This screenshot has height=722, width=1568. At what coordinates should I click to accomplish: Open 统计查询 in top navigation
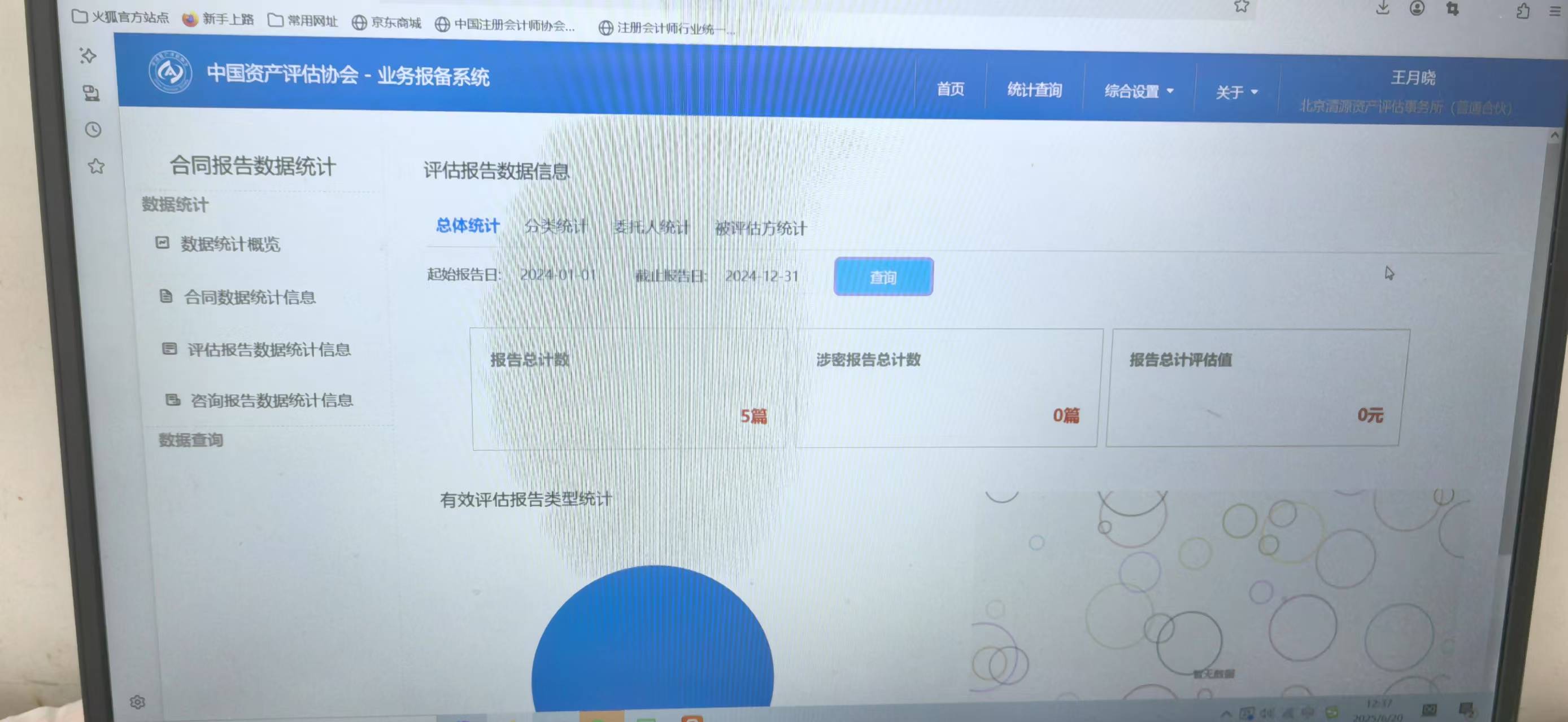point(1034,90)
